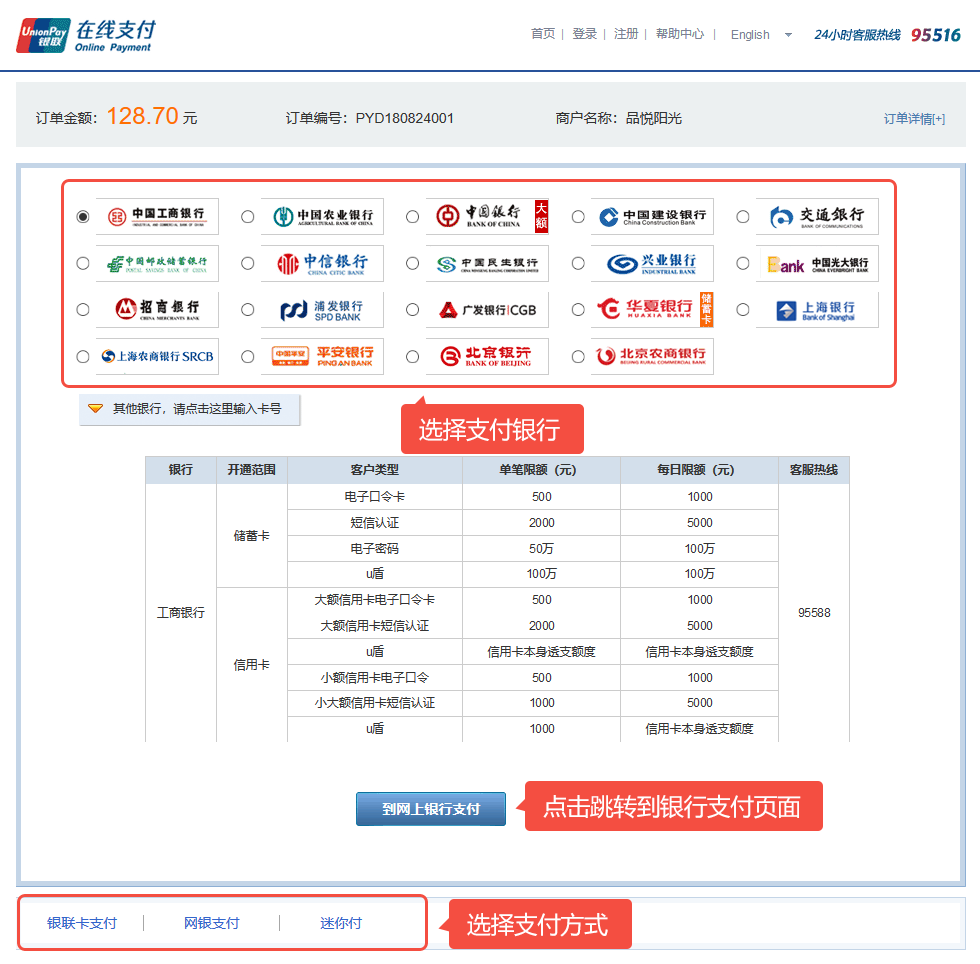Select the radio button for 北京银行
This screenshot has height=964, width=980.
(412, 356)
